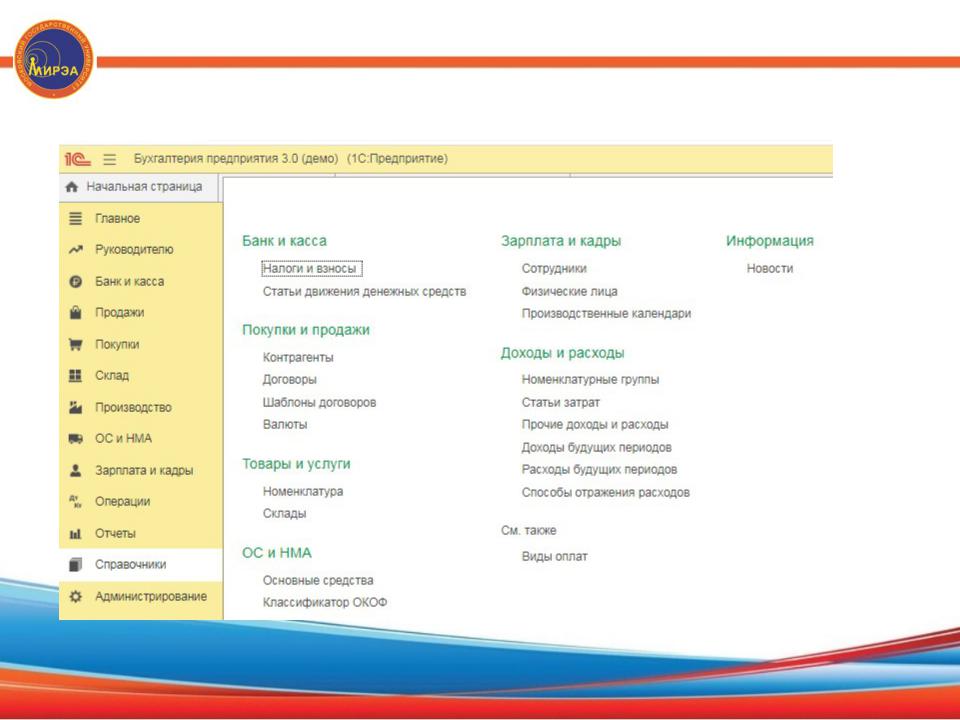Click the Информация heading
Image resolution: width=960 pixels, height=720 pixels.
(770, 241)
